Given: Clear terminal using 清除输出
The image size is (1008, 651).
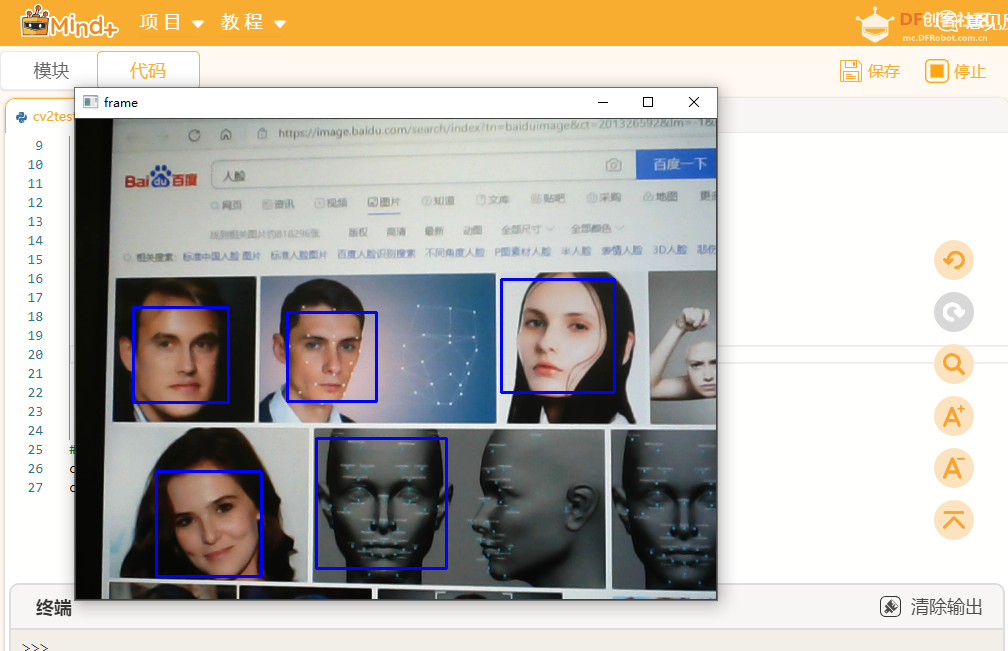Looking at the screenshot, I should [931, 607].
